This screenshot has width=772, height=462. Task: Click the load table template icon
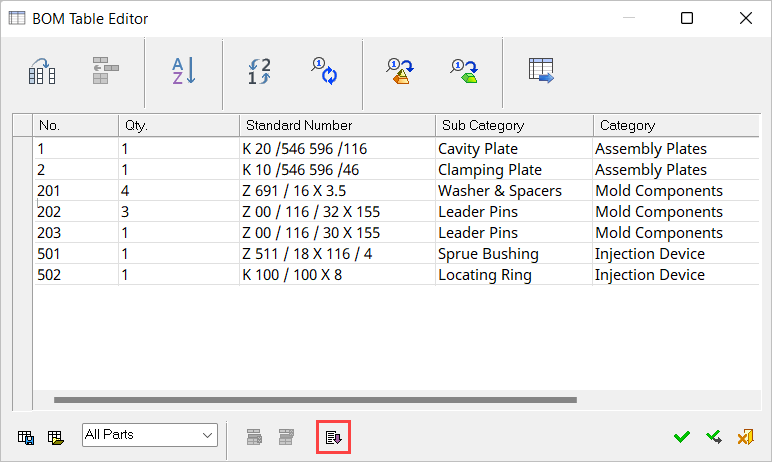click(56, 437)
